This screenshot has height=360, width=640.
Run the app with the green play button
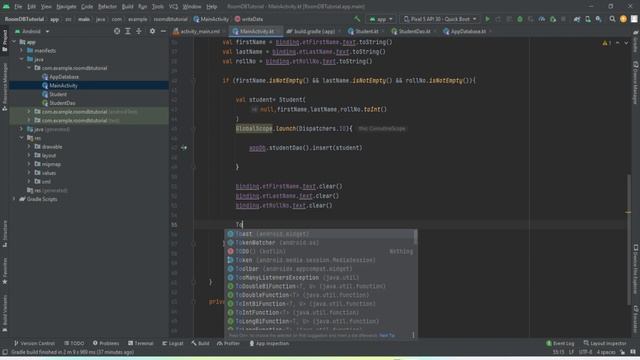pos(487,19)
